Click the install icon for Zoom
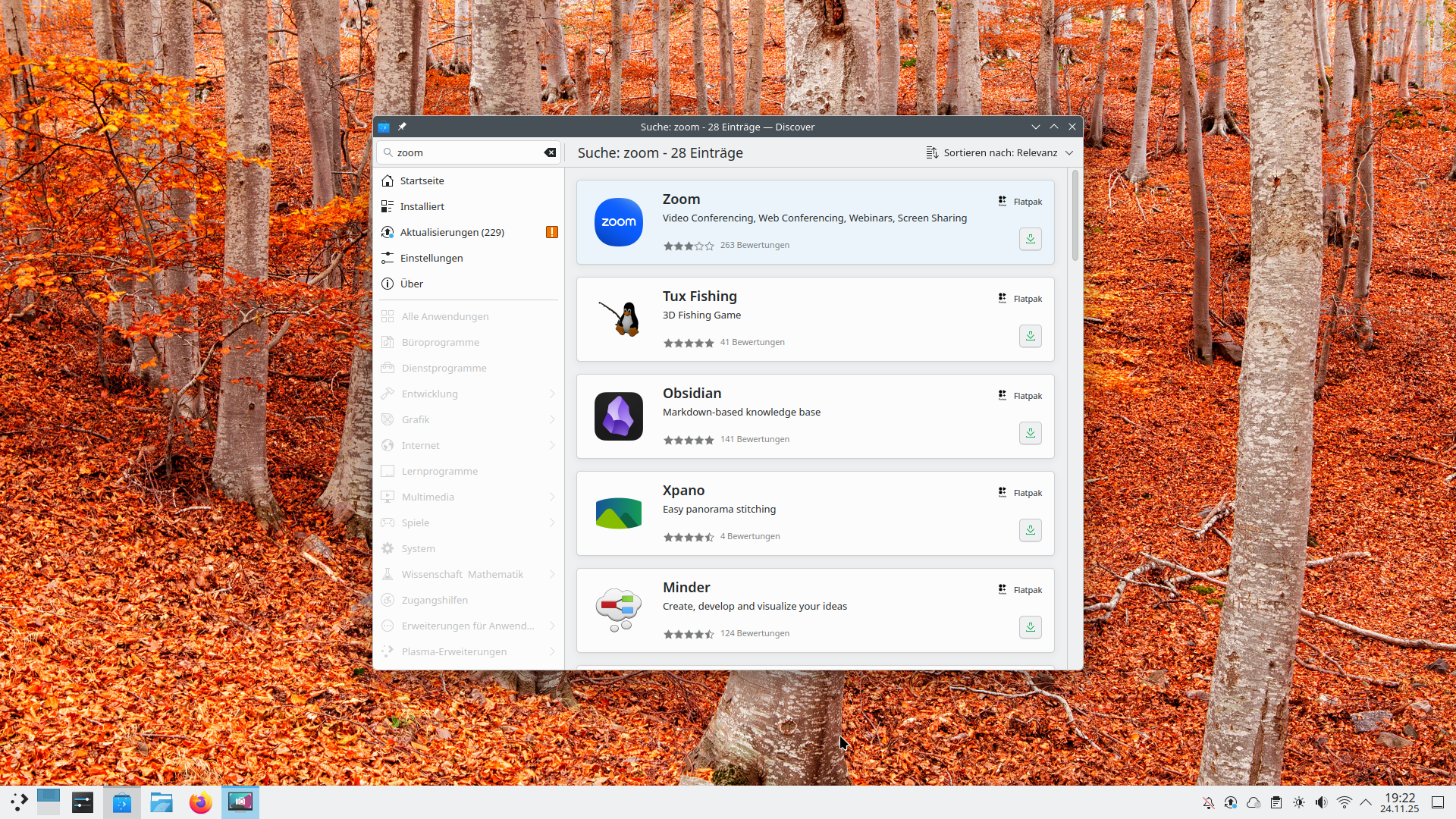 point(1030,239)
